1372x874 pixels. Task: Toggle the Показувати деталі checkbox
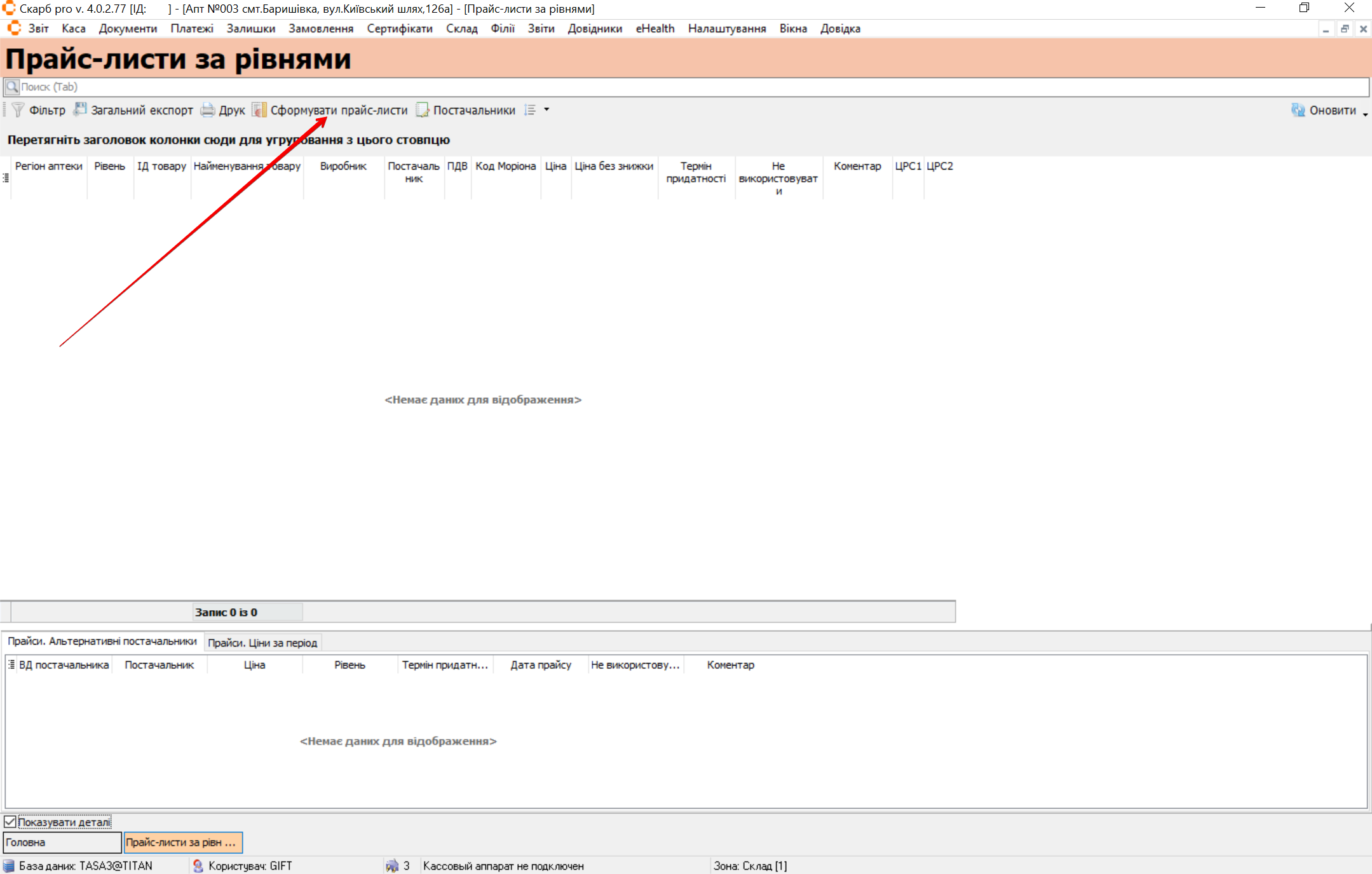point(10,822)
